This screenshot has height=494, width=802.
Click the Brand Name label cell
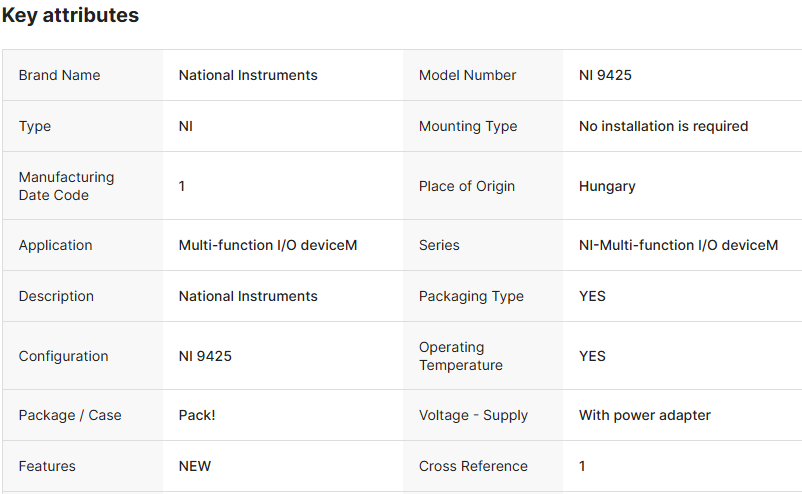[59, 75]
